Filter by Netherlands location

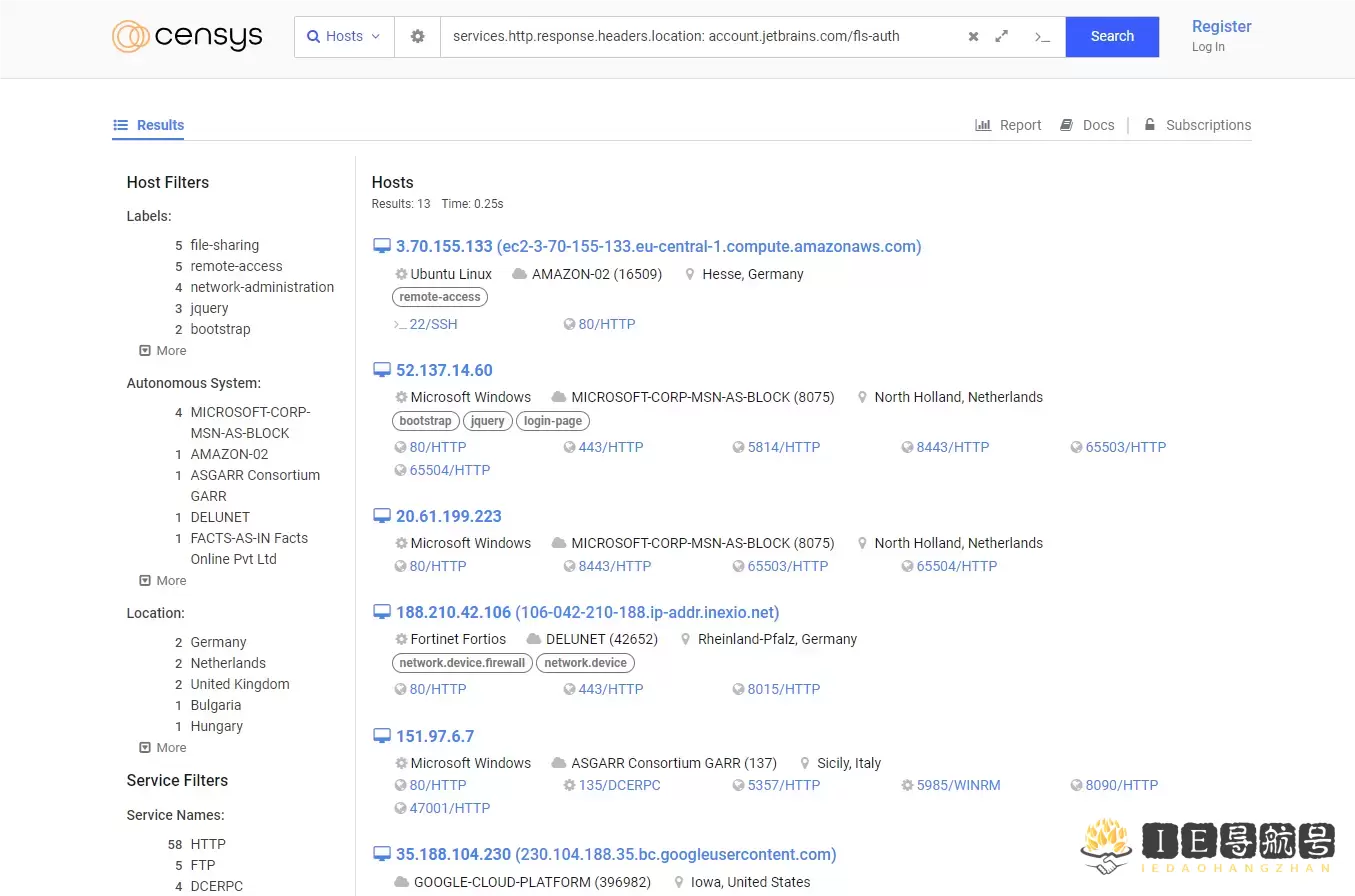click(x=229, y=663)
